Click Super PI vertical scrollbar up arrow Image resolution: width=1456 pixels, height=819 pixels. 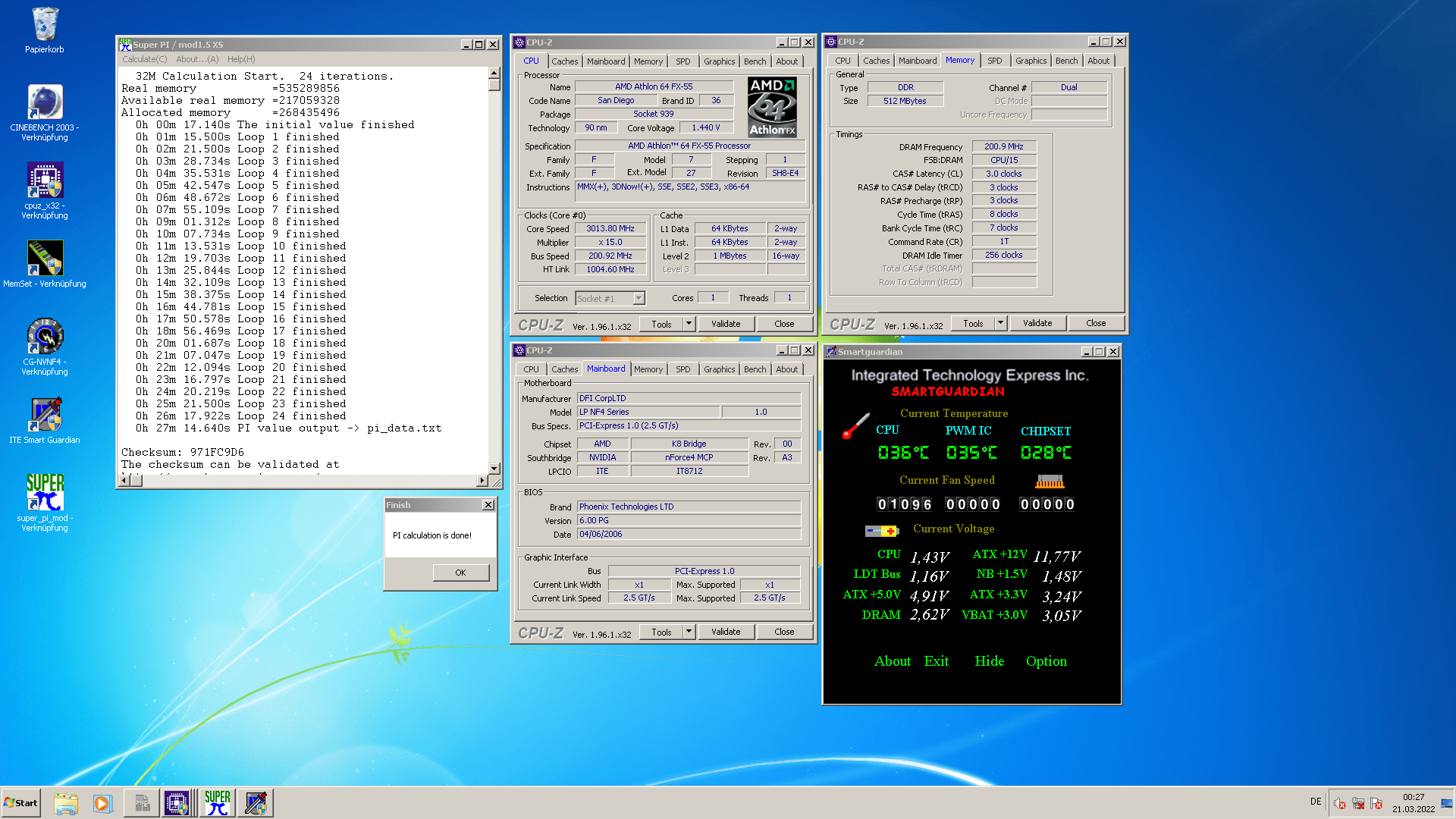click(494, 74)
